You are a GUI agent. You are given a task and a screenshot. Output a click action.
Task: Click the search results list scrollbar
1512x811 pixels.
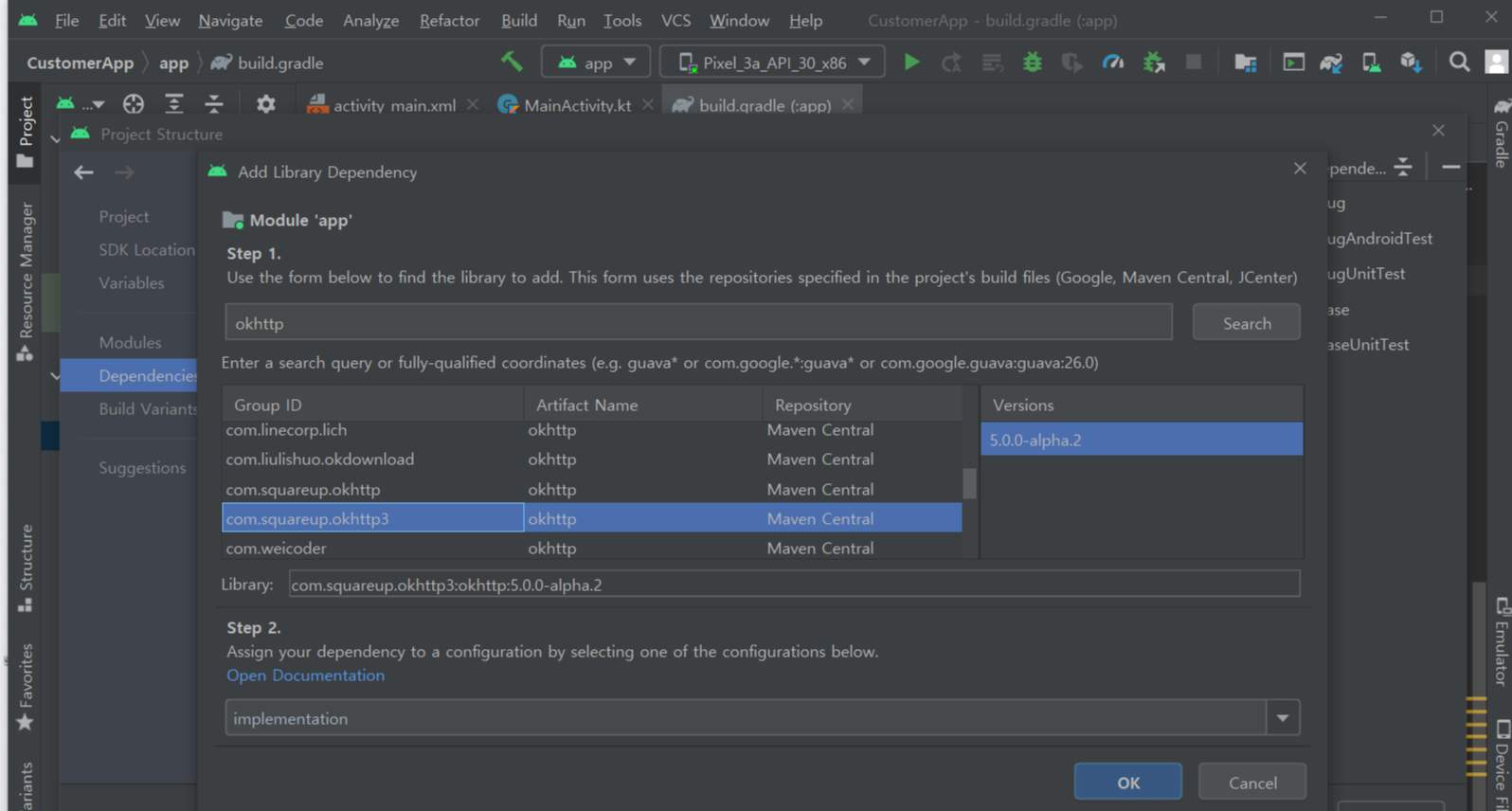(x=969, y=483)
